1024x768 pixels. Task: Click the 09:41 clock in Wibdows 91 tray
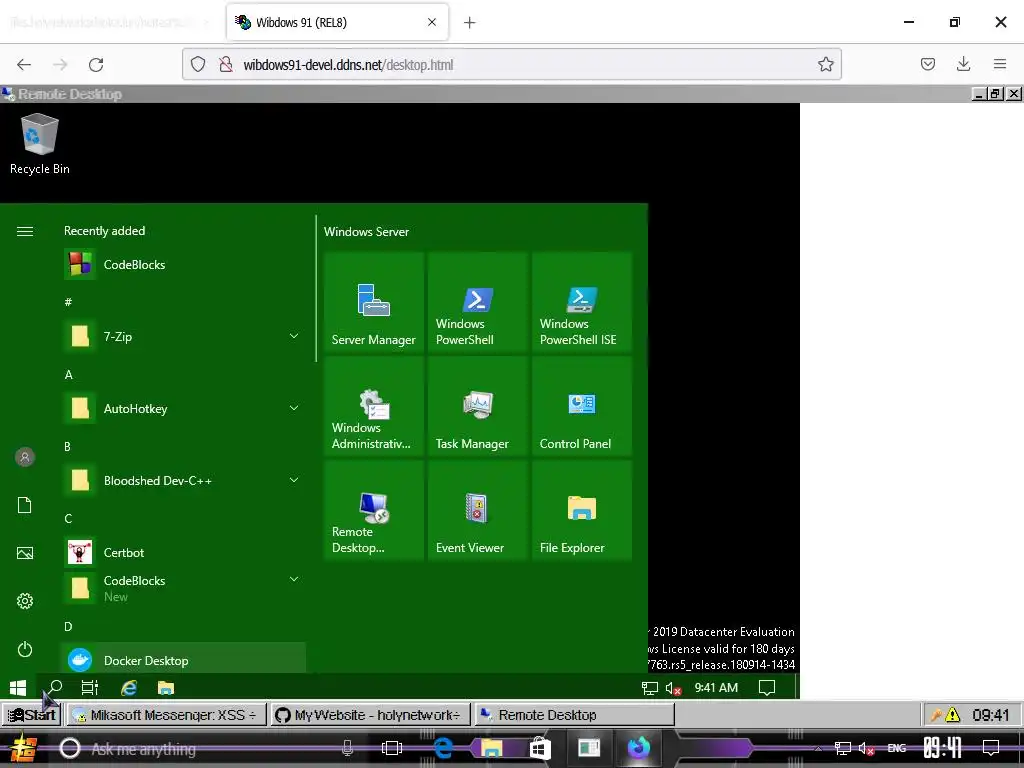click(x=990, y=715)
